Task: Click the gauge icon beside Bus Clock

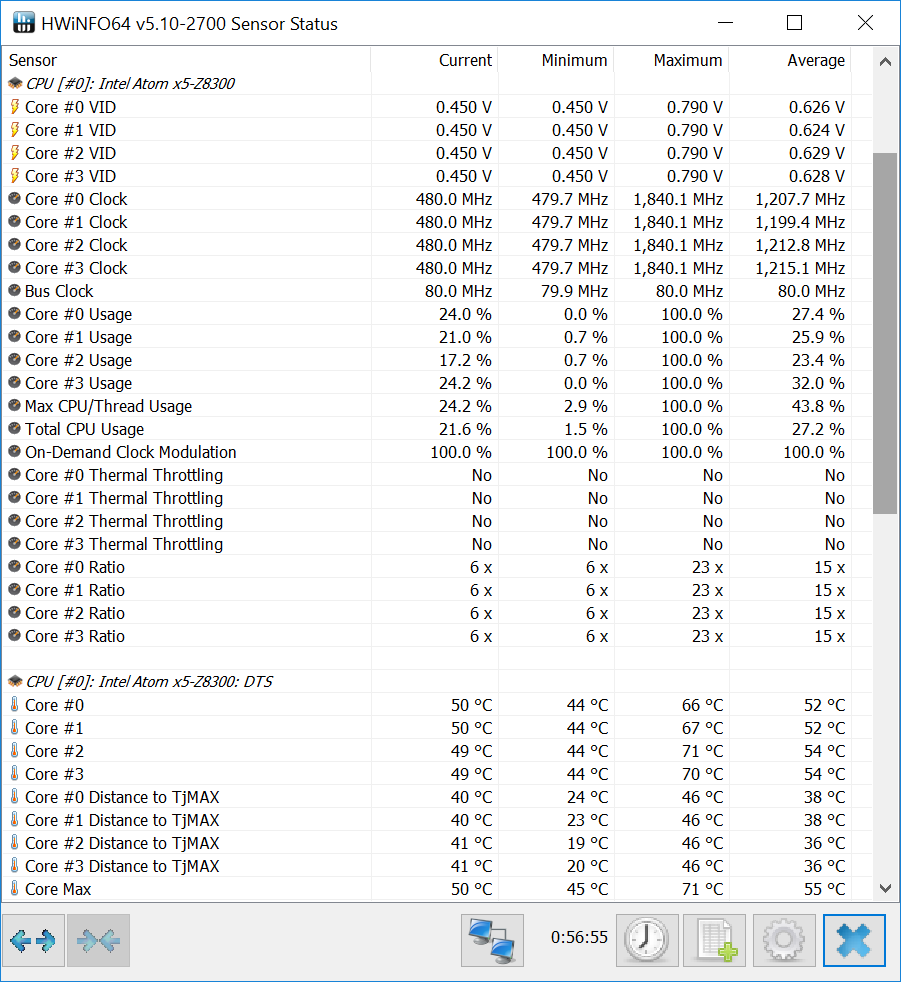Action: pos(14,291)
